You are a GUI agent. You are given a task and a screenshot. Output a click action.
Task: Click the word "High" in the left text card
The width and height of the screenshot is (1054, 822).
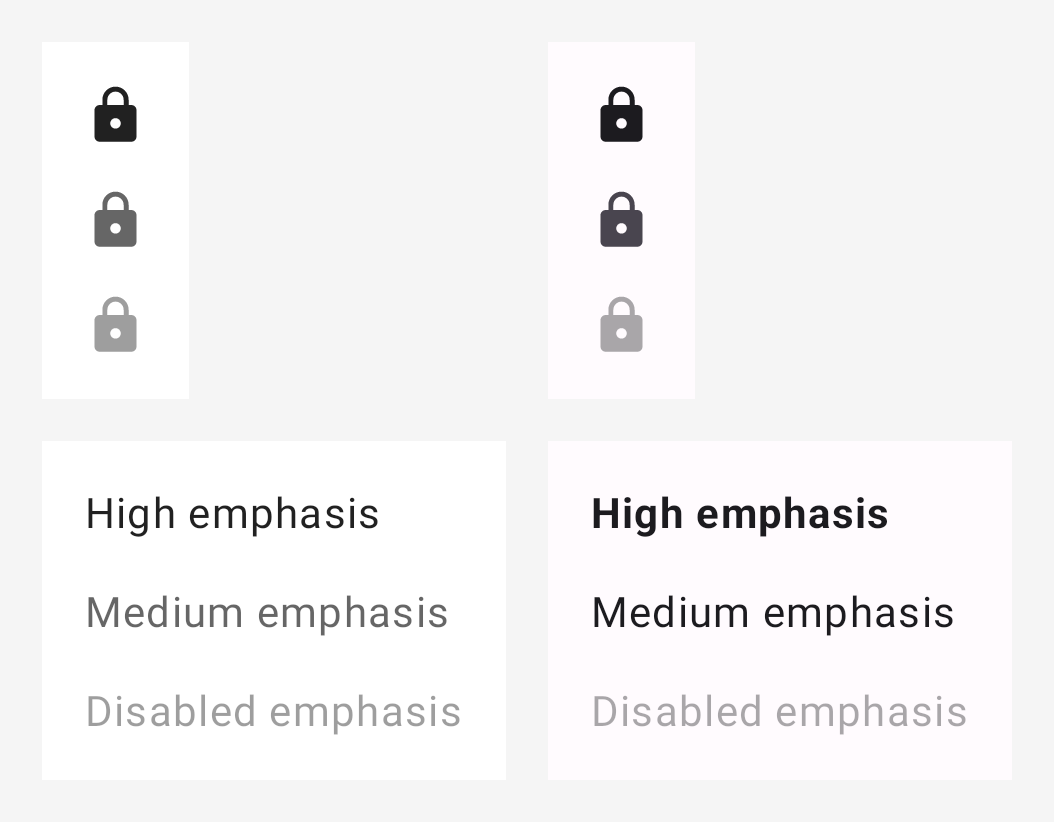(x=130, y=514)
